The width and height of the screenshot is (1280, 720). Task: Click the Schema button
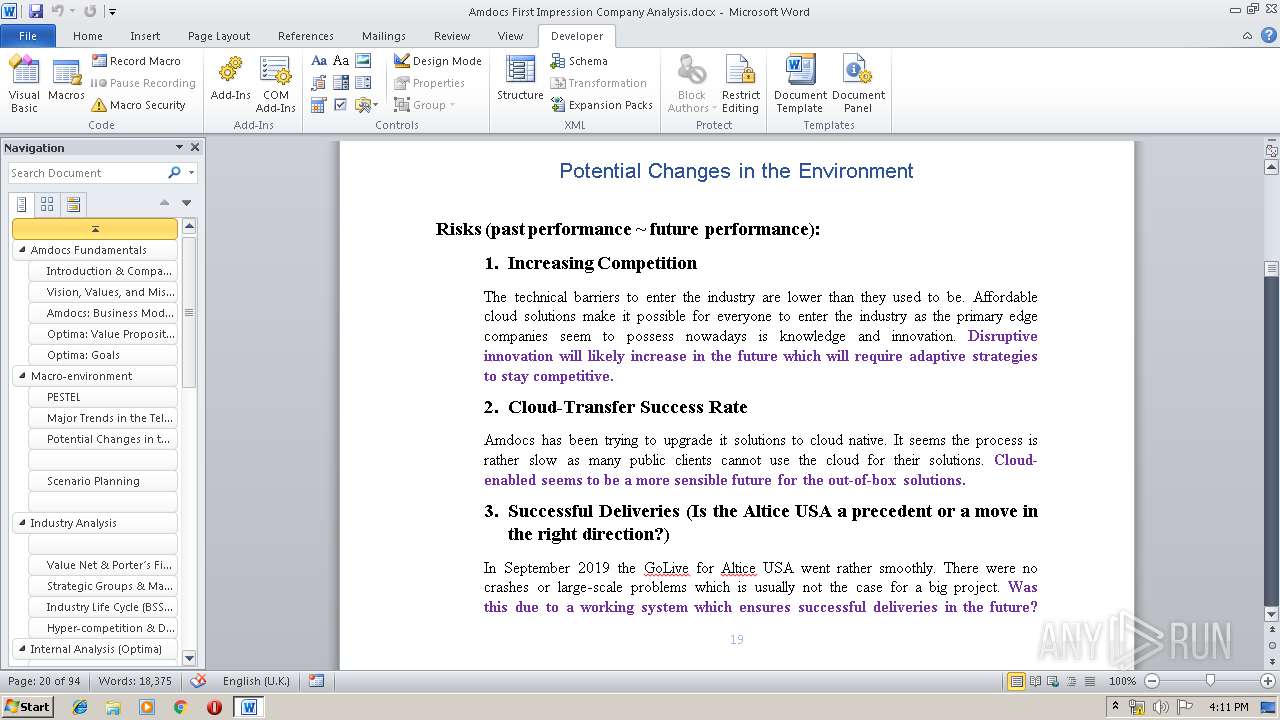click(x=579, y=61)
